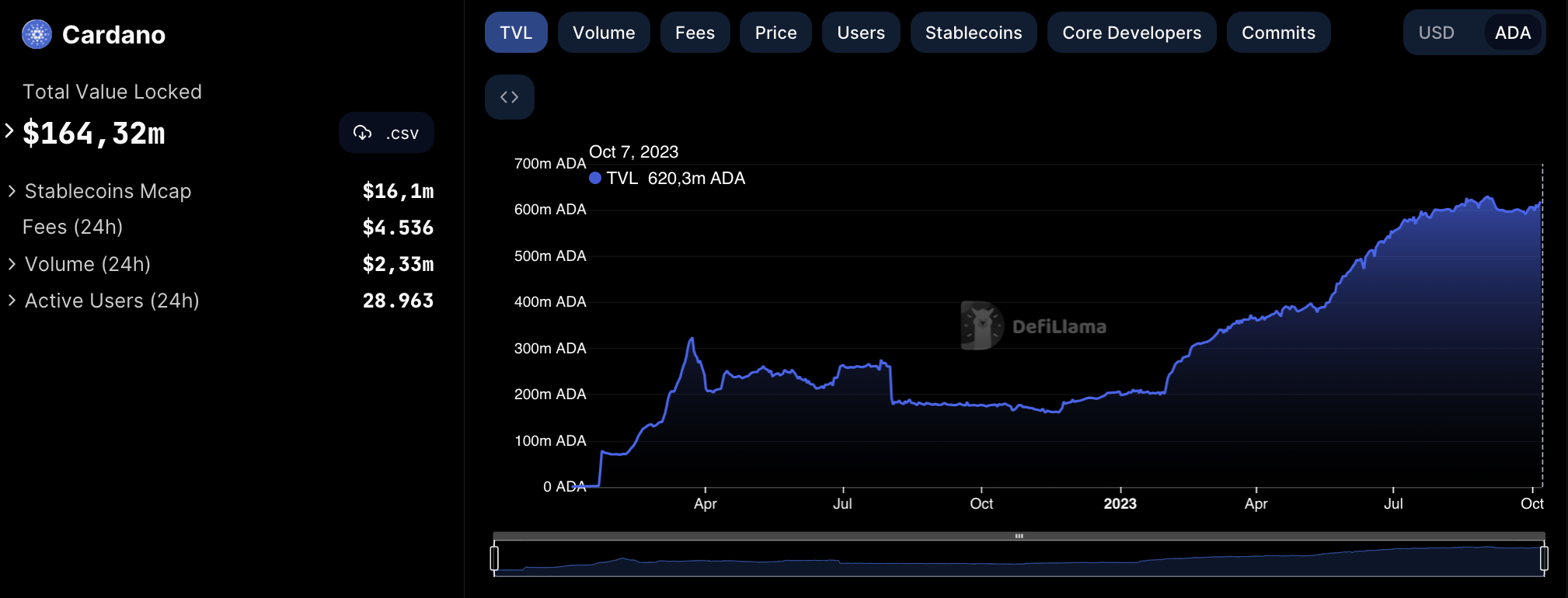Screen dimensions: 1568x598
Task: Switch denomination to USD
Action: coord(1436,33)
